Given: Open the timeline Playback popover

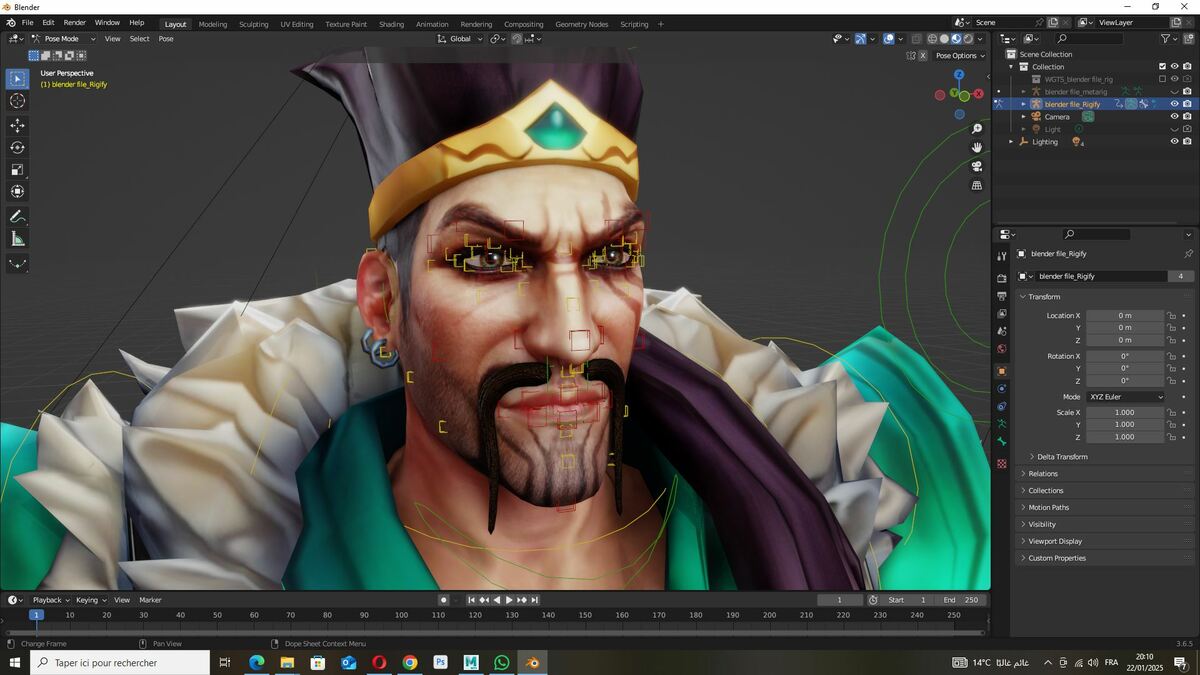Looking at the screenshot, I should [x=50, y=600].
